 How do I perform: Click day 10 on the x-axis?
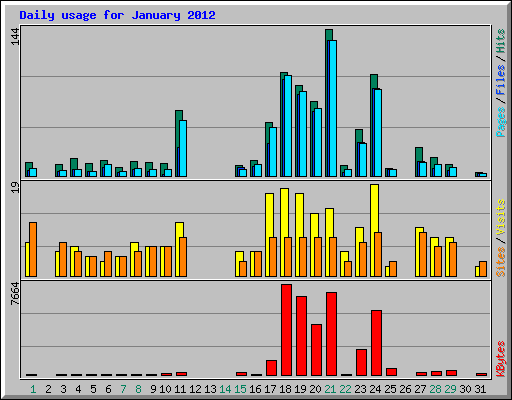(165, 389)
